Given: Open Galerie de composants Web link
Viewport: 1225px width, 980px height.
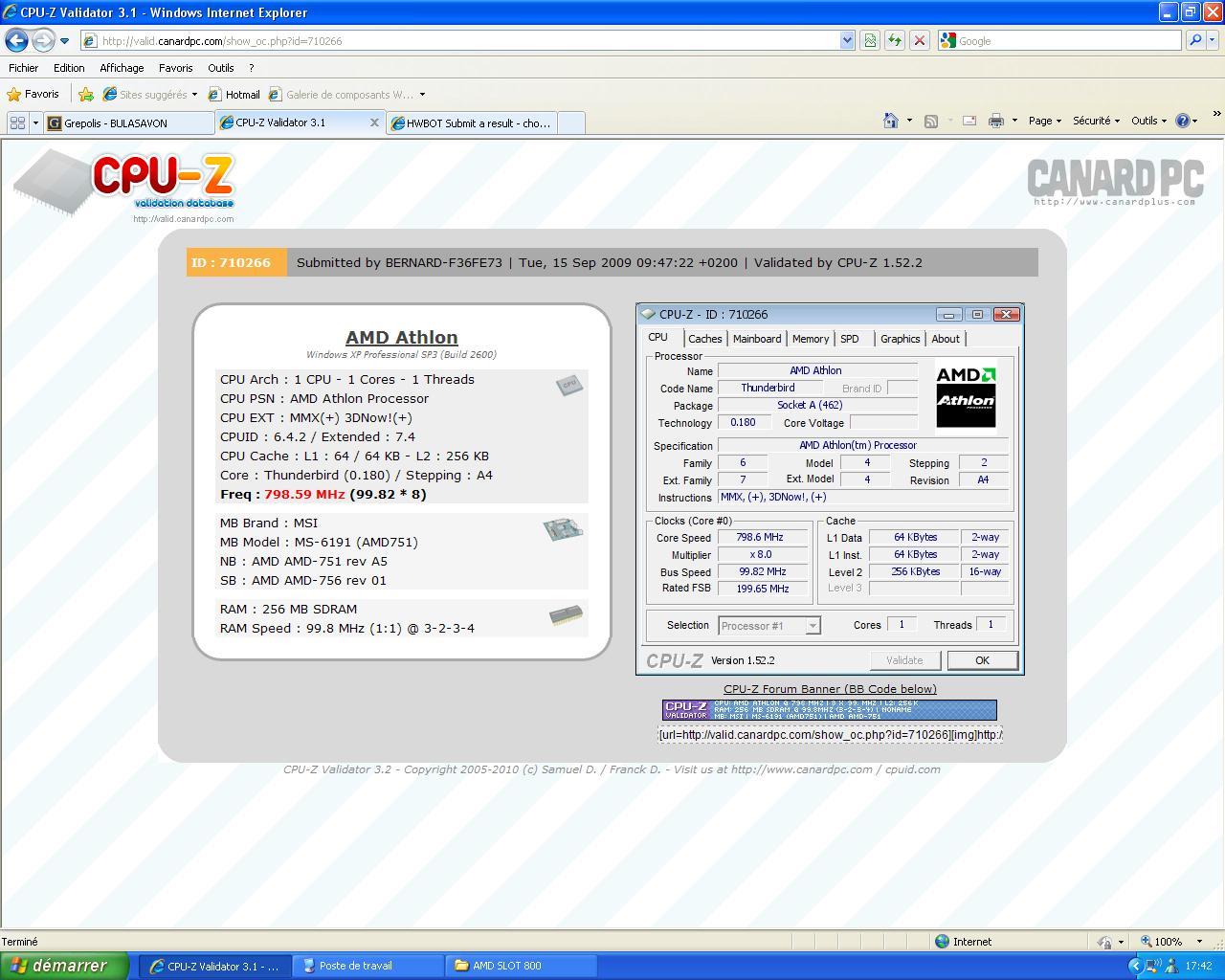Looking at the screenshot, I should (x=342, y=95).
